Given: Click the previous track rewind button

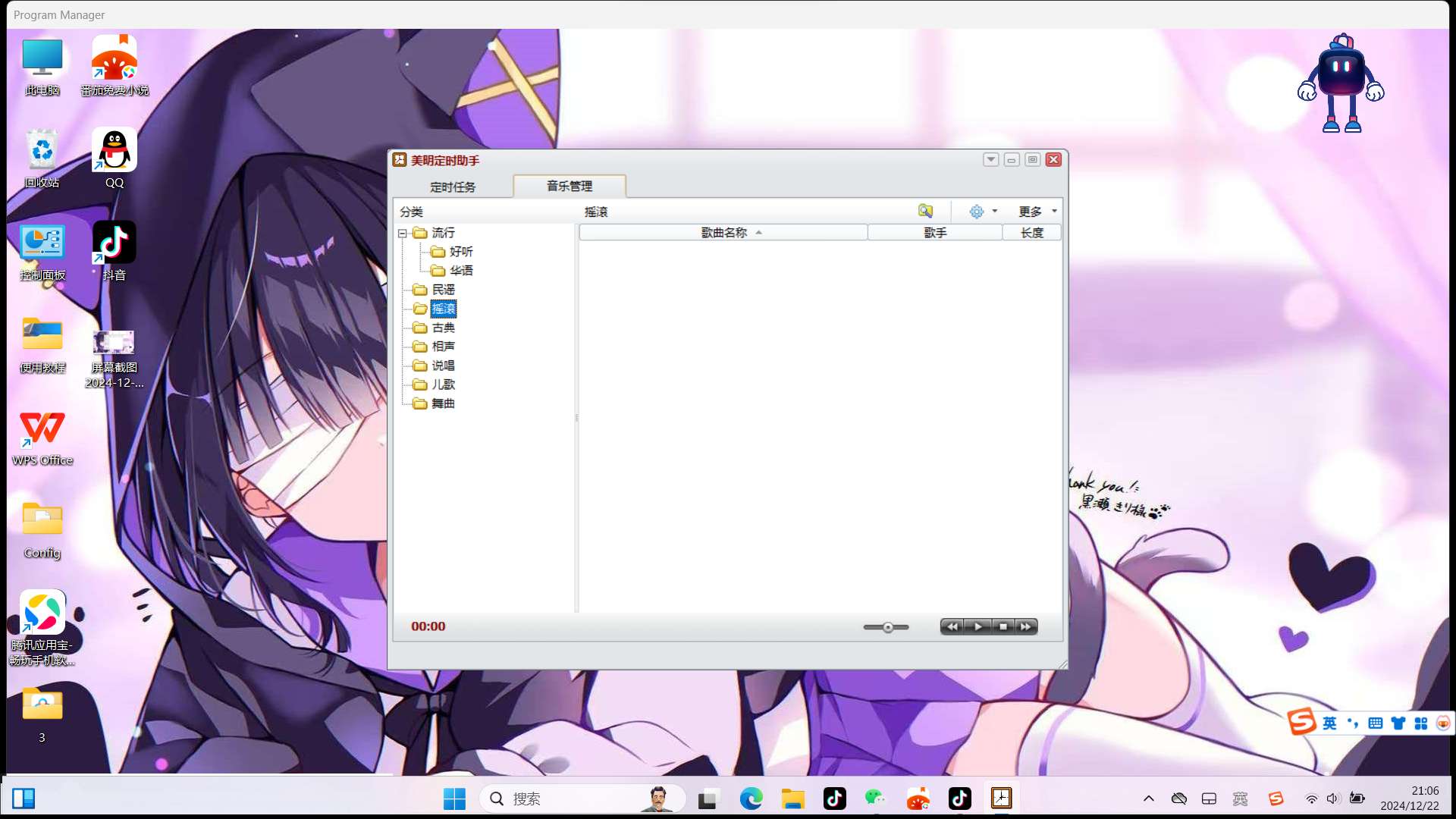Looking at the screenshot, I should click(x=952, y=626).
